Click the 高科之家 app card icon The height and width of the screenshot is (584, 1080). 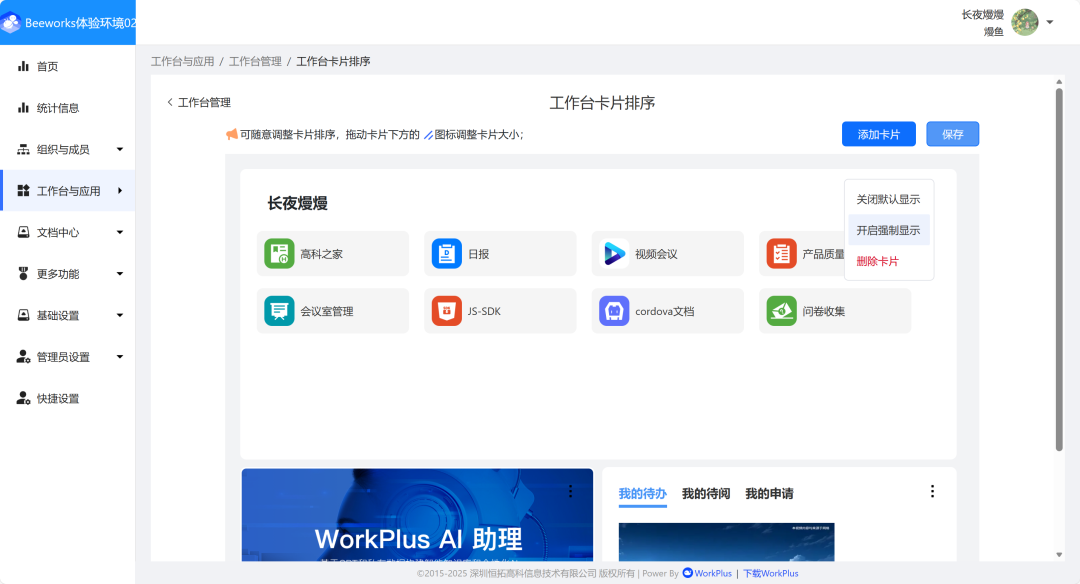click(278, 253)
